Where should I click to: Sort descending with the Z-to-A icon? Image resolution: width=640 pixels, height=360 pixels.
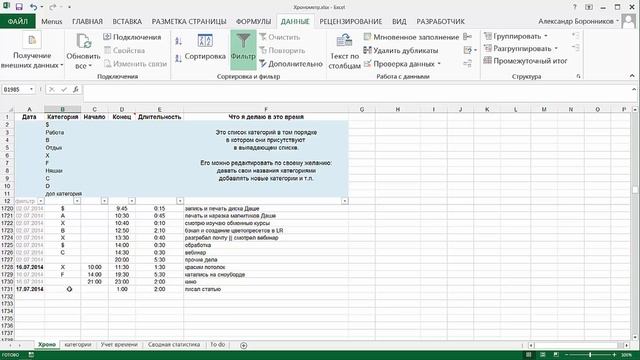pyautogui.click(x=179, y=58)
